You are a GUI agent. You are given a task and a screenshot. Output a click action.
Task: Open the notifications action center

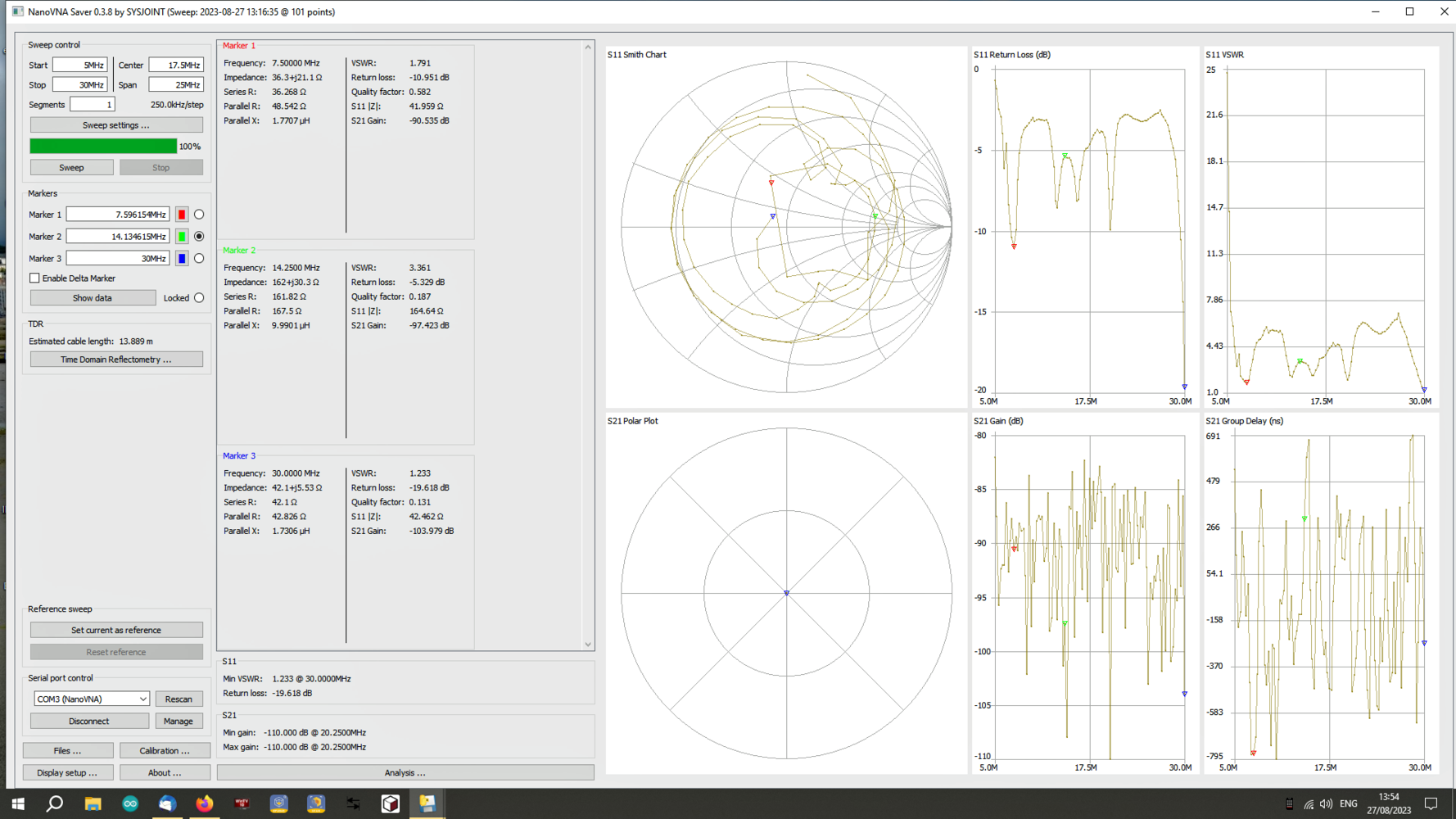coord(1431,804)
